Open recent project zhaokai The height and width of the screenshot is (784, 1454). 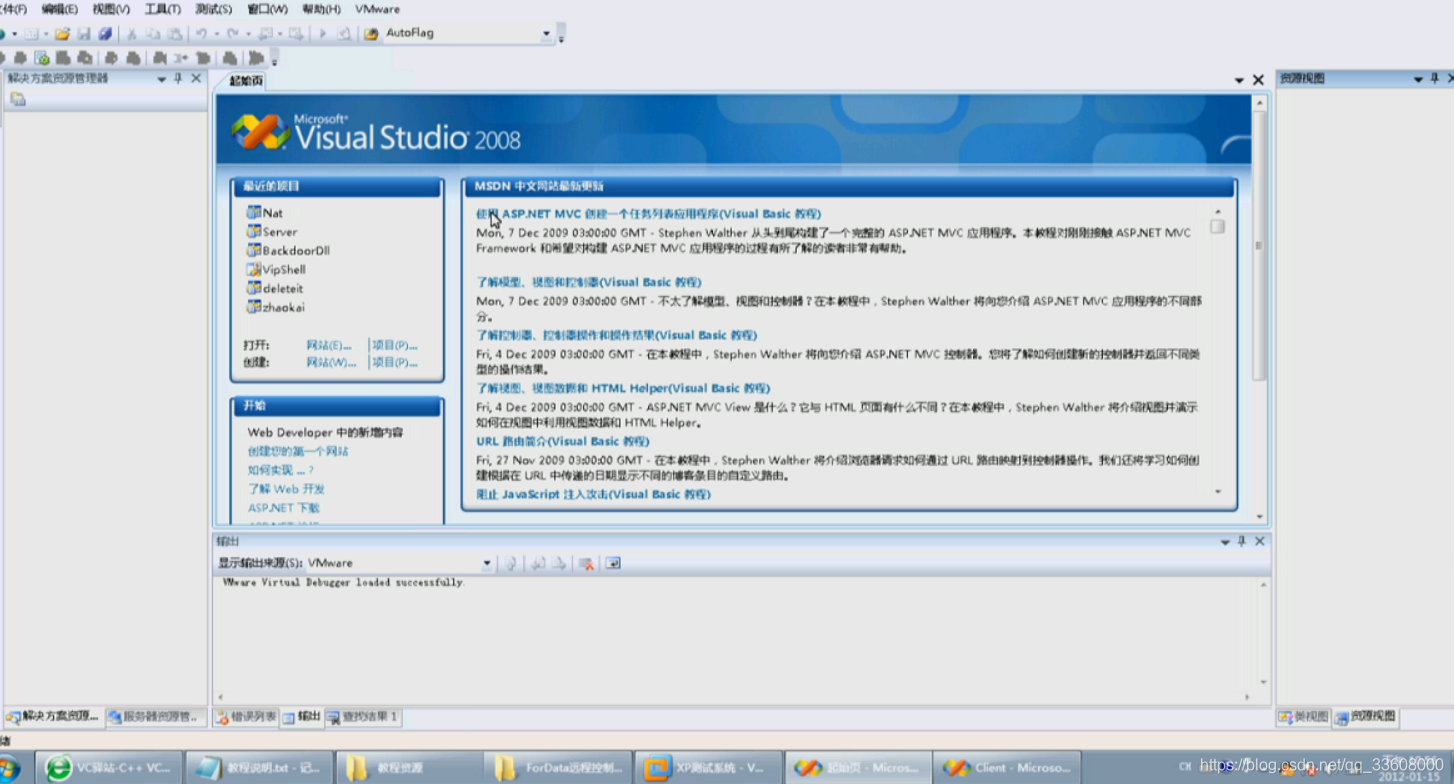(x=284, y=307)
